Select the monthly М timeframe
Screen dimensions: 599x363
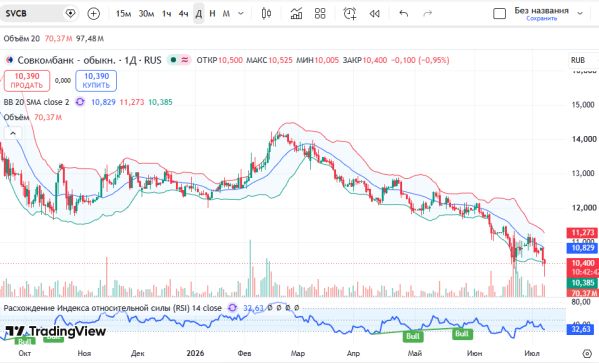pos(226,14)
